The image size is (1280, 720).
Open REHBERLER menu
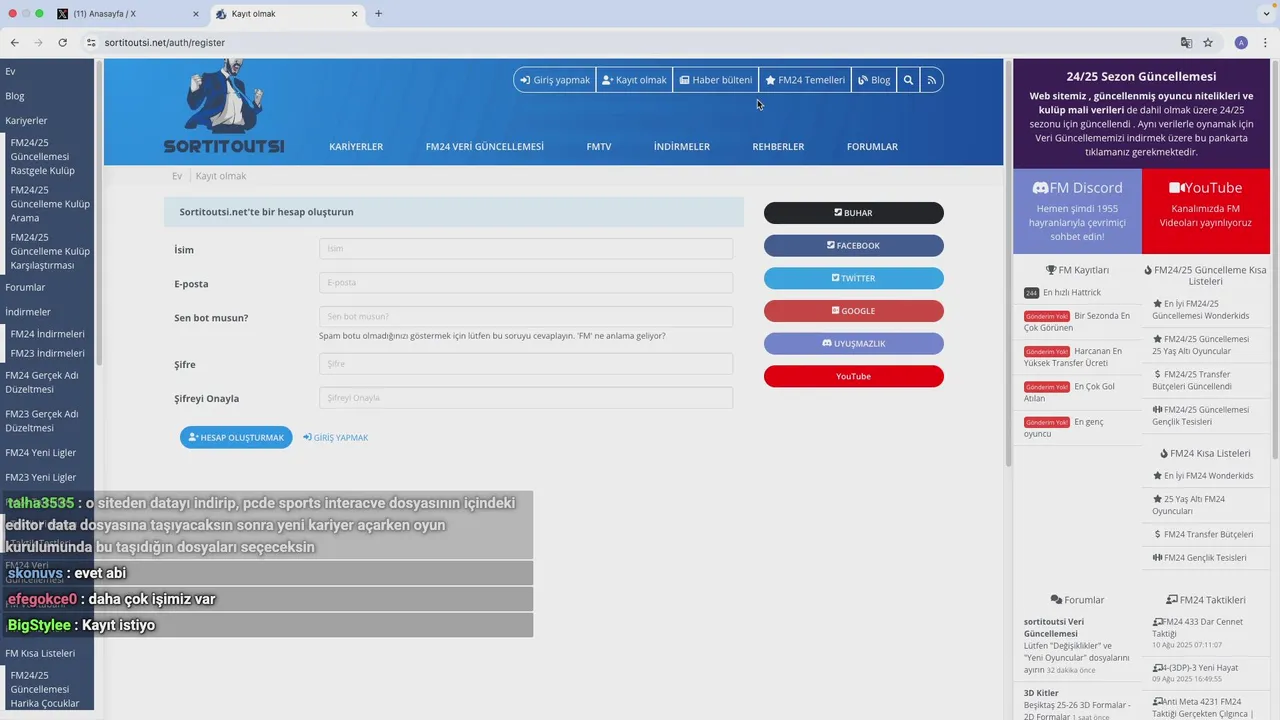pos(778,147)
